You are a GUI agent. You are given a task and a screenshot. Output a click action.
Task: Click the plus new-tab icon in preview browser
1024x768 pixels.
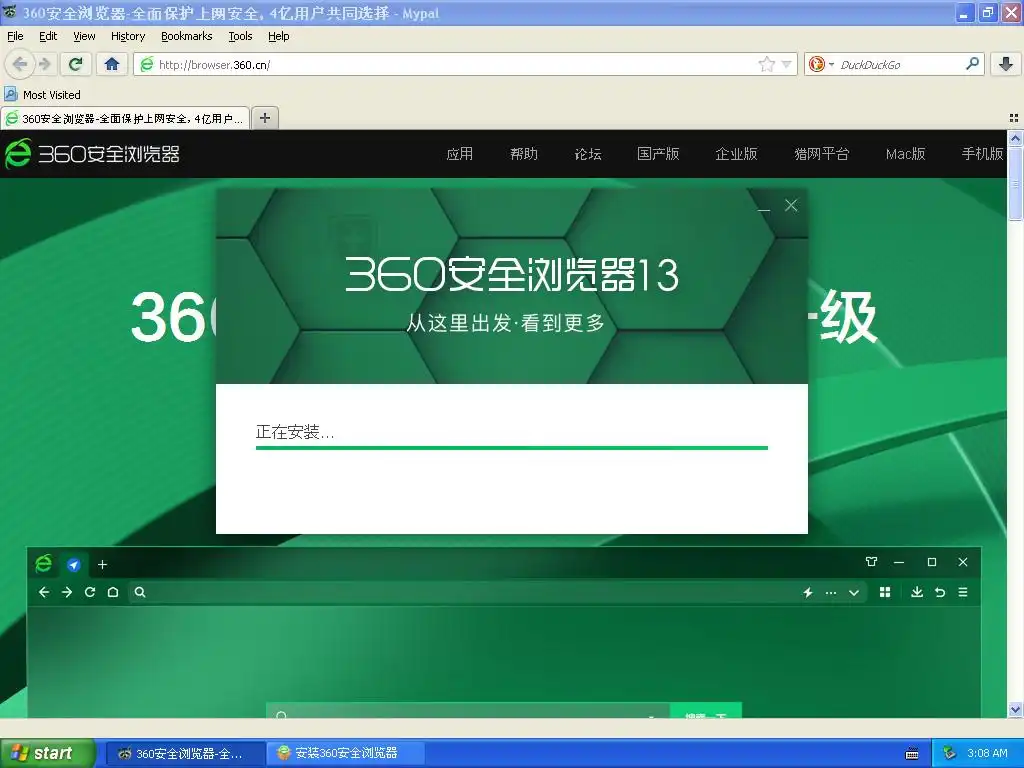tap(103, 565)
